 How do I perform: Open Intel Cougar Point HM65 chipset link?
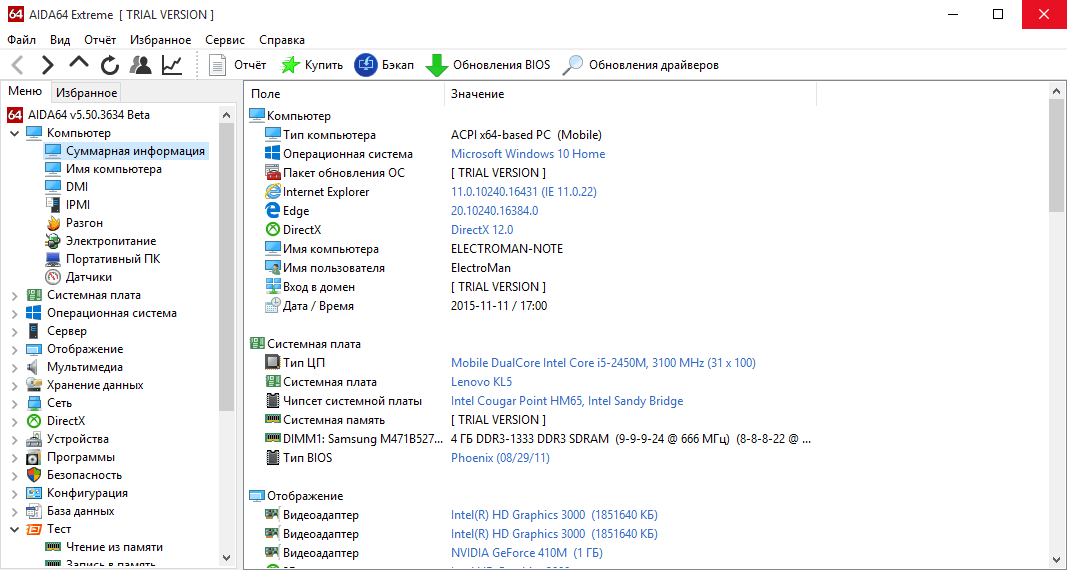[x=567, y=401]
